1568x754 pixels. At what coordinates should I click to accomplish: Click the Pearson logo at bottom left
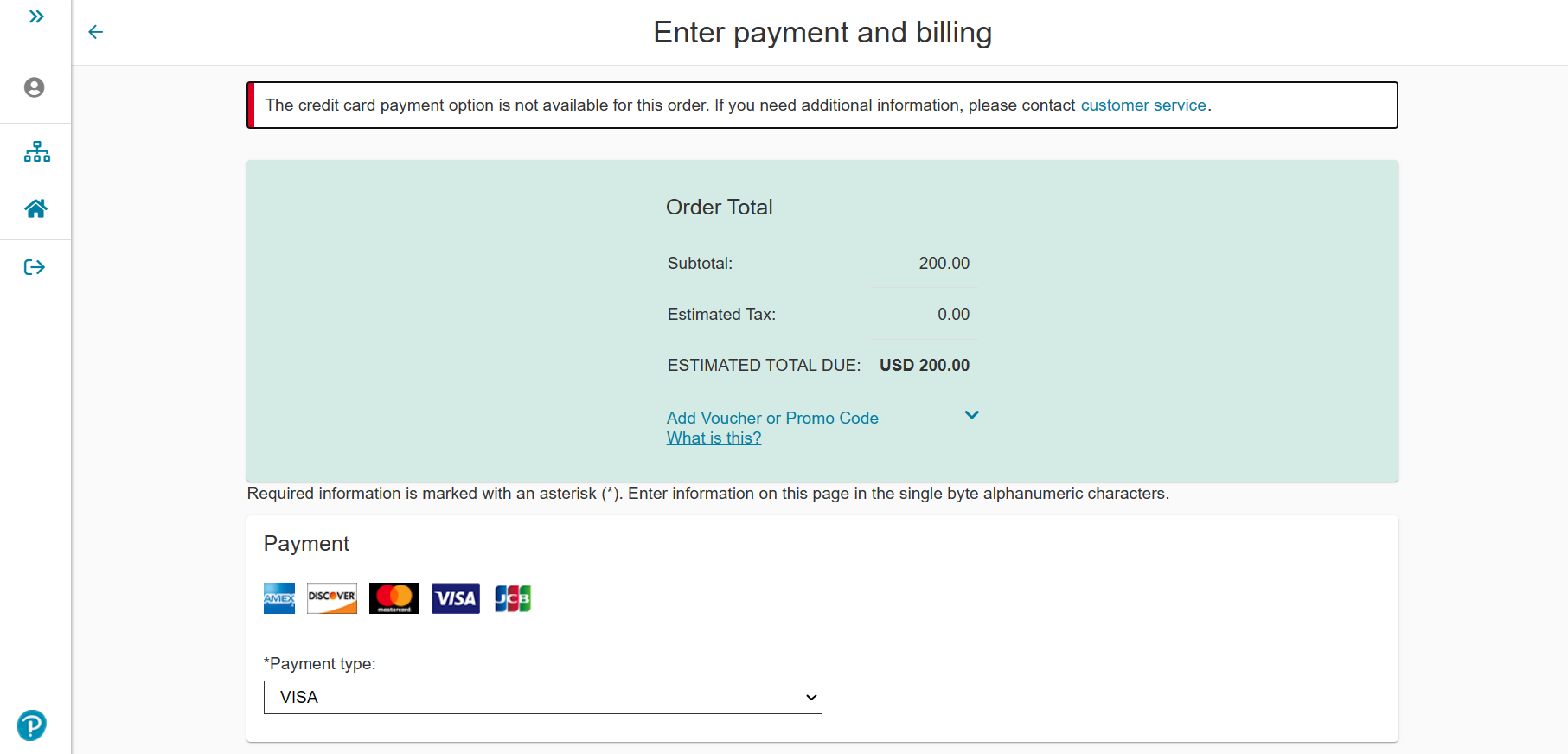[x=31, y=725]
